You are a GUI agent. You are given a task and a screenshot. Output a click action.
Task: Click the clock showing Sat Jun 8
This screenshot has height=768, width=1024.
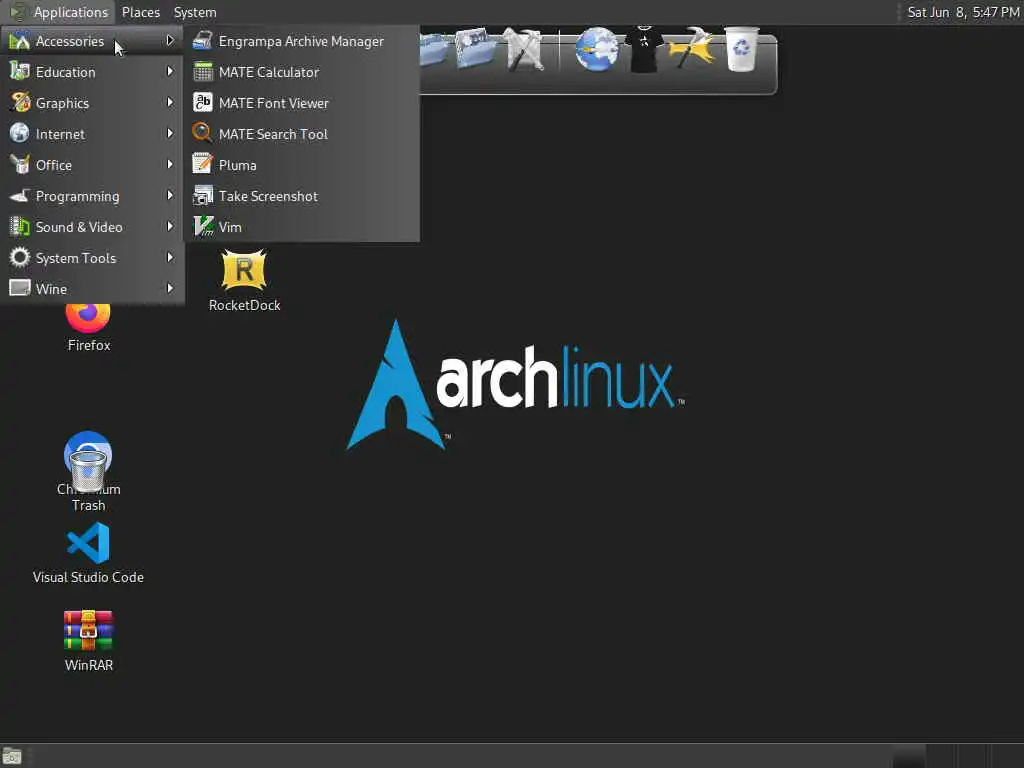coord(963,12)
